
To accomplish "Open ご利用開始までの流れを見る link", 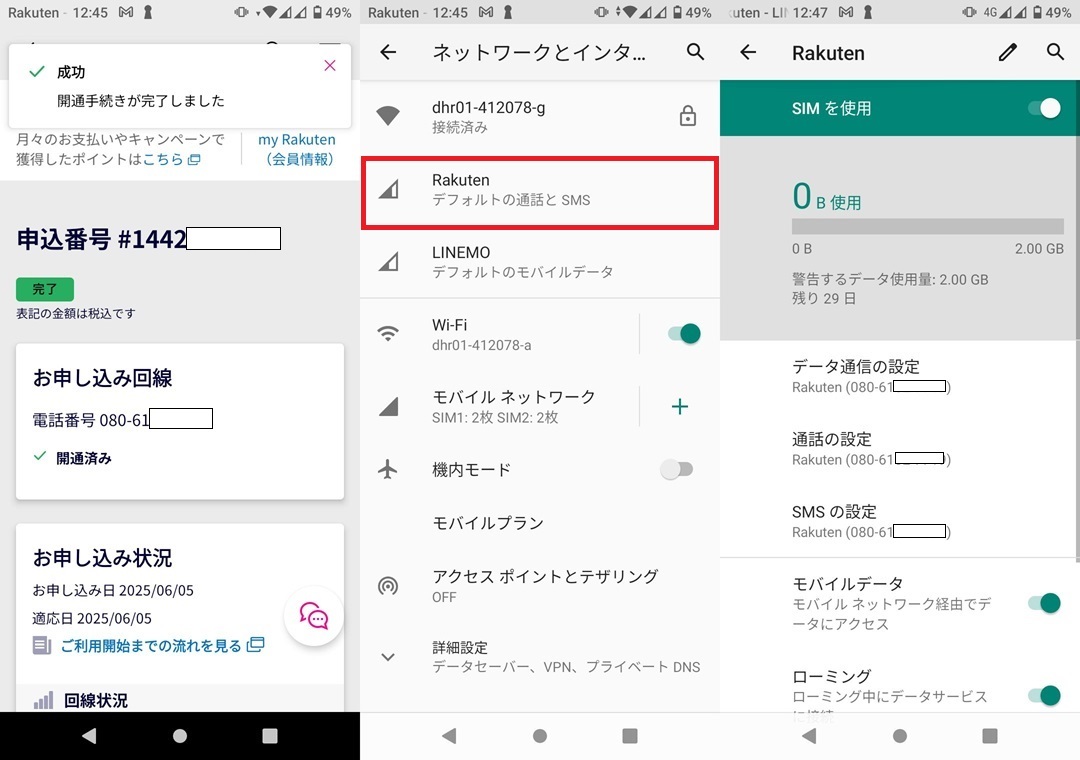I will click(162, 646).
